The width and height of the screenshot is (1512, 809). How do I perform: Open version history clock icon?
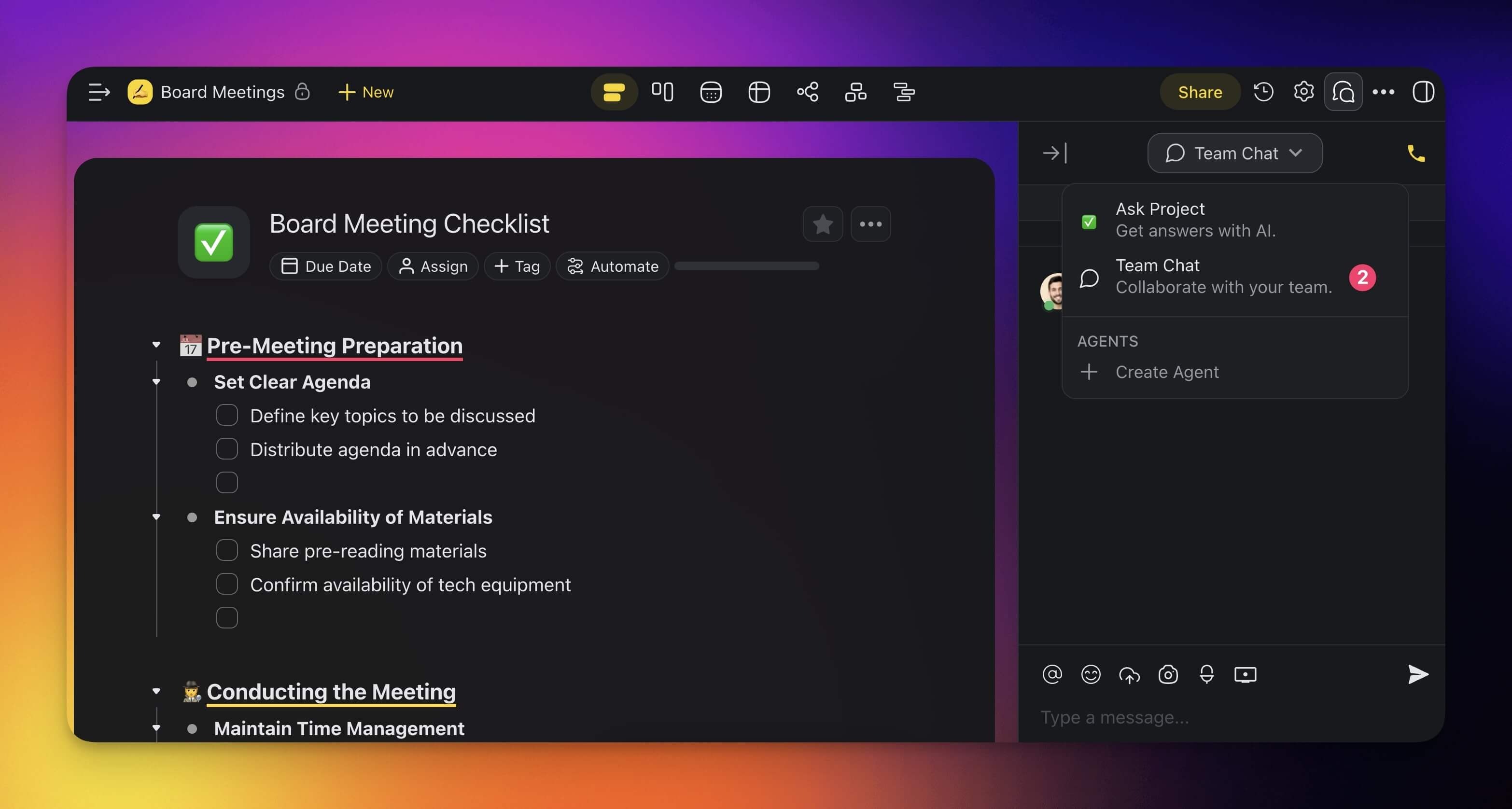click(1263, 92)
